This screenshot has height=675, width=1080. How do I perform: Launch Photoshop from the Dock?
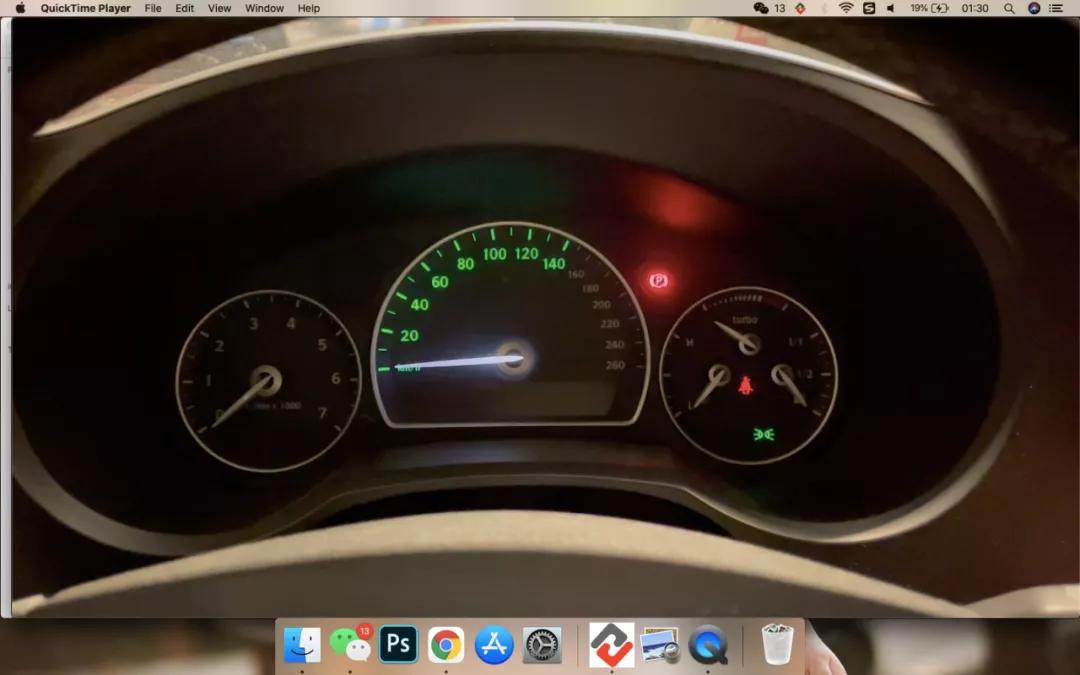click(398, 645)
